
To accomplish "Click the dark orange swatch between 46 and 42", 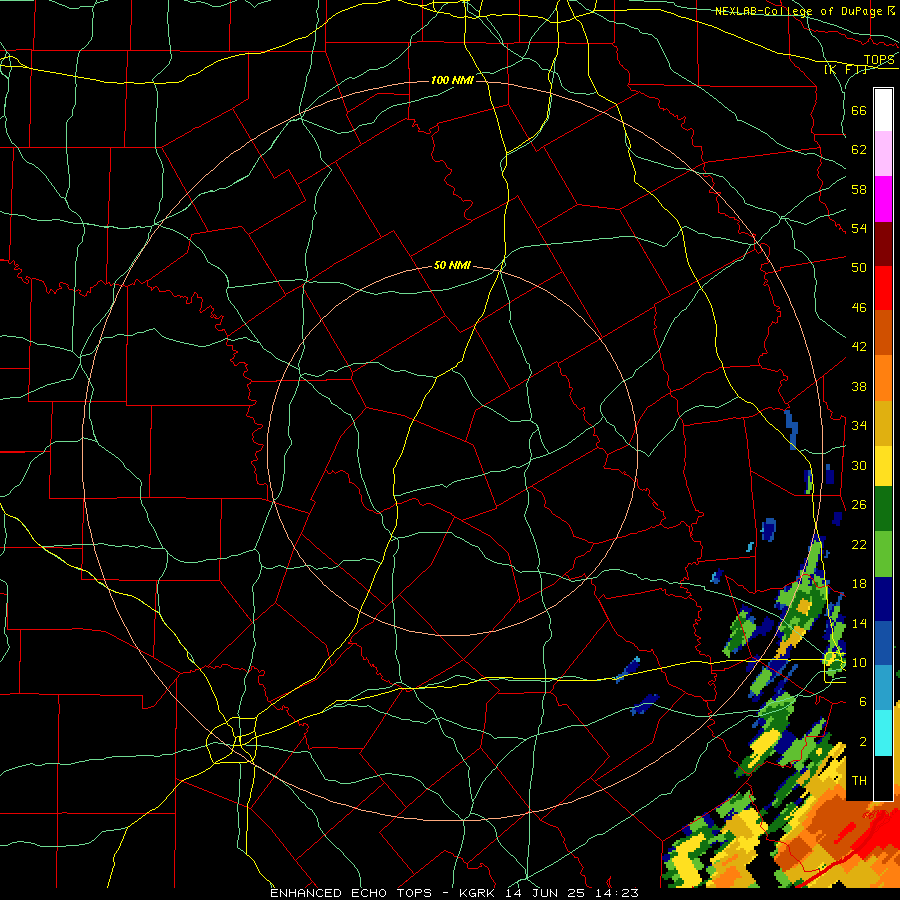I will [883, 332].
